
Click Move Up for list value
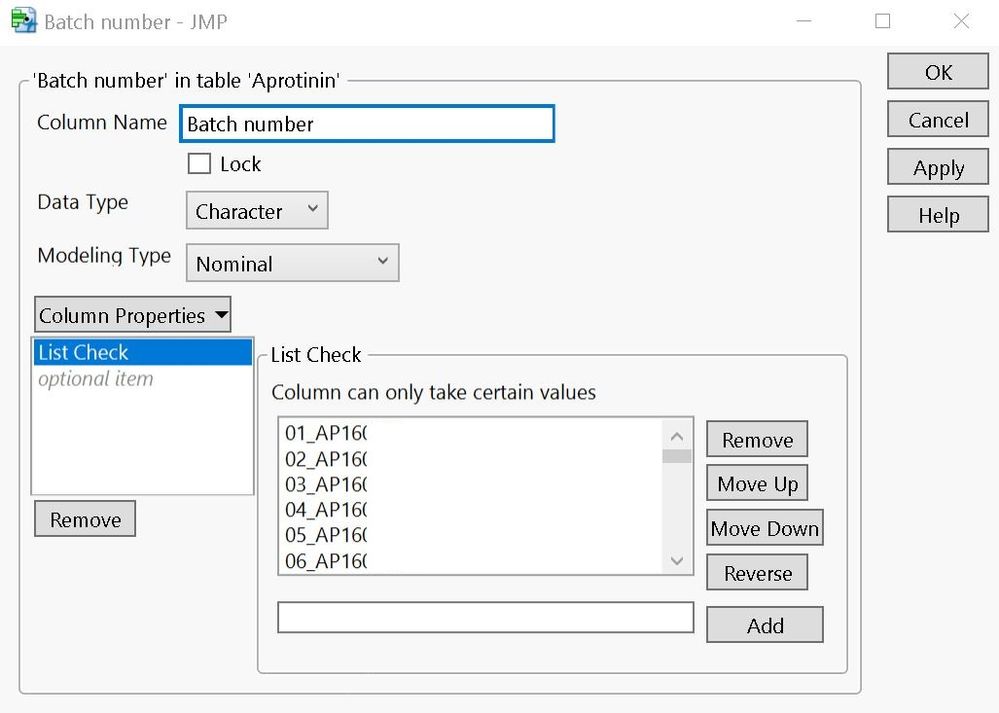(757, 485)
